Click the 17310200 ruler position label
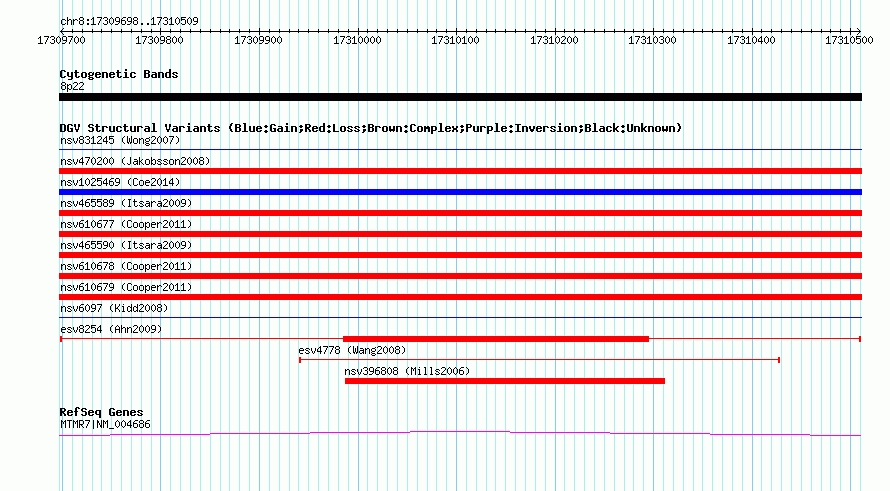Image resolution: width=890 pixels, height=491 pixels. tap(554, 40)
